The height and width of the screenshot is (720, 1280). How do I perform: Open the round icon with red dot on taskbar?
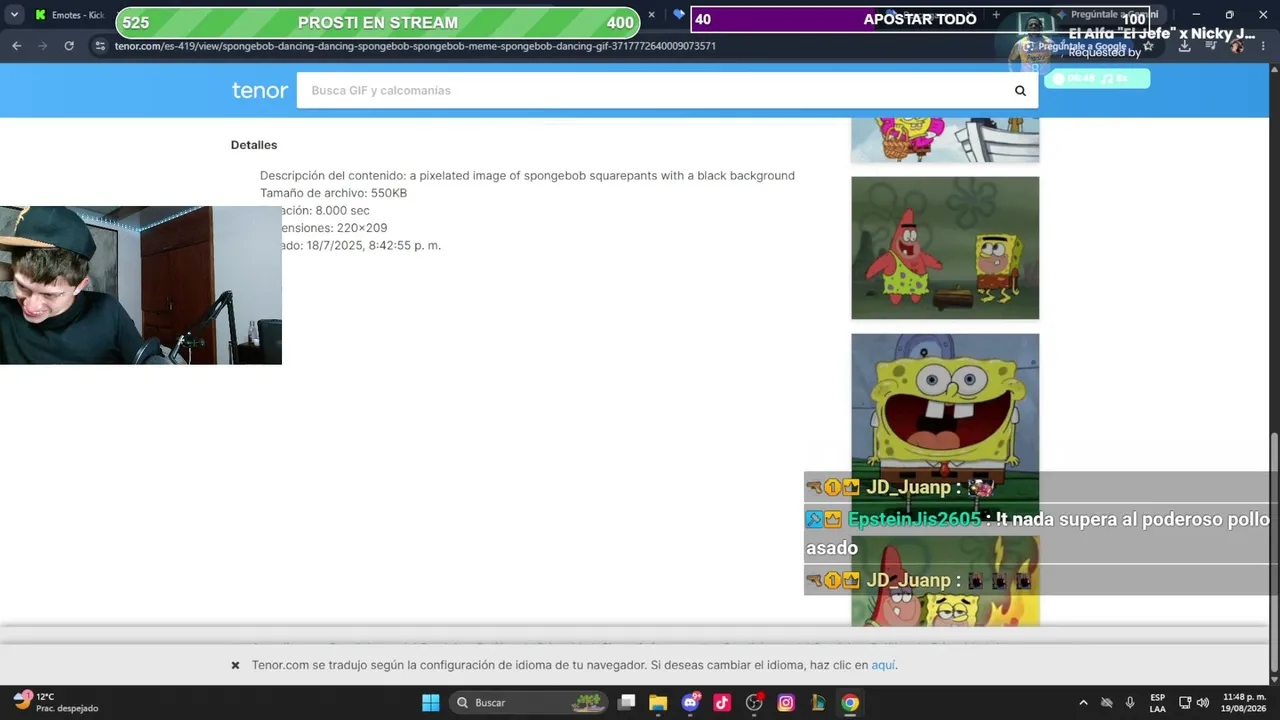coord(754,703)
